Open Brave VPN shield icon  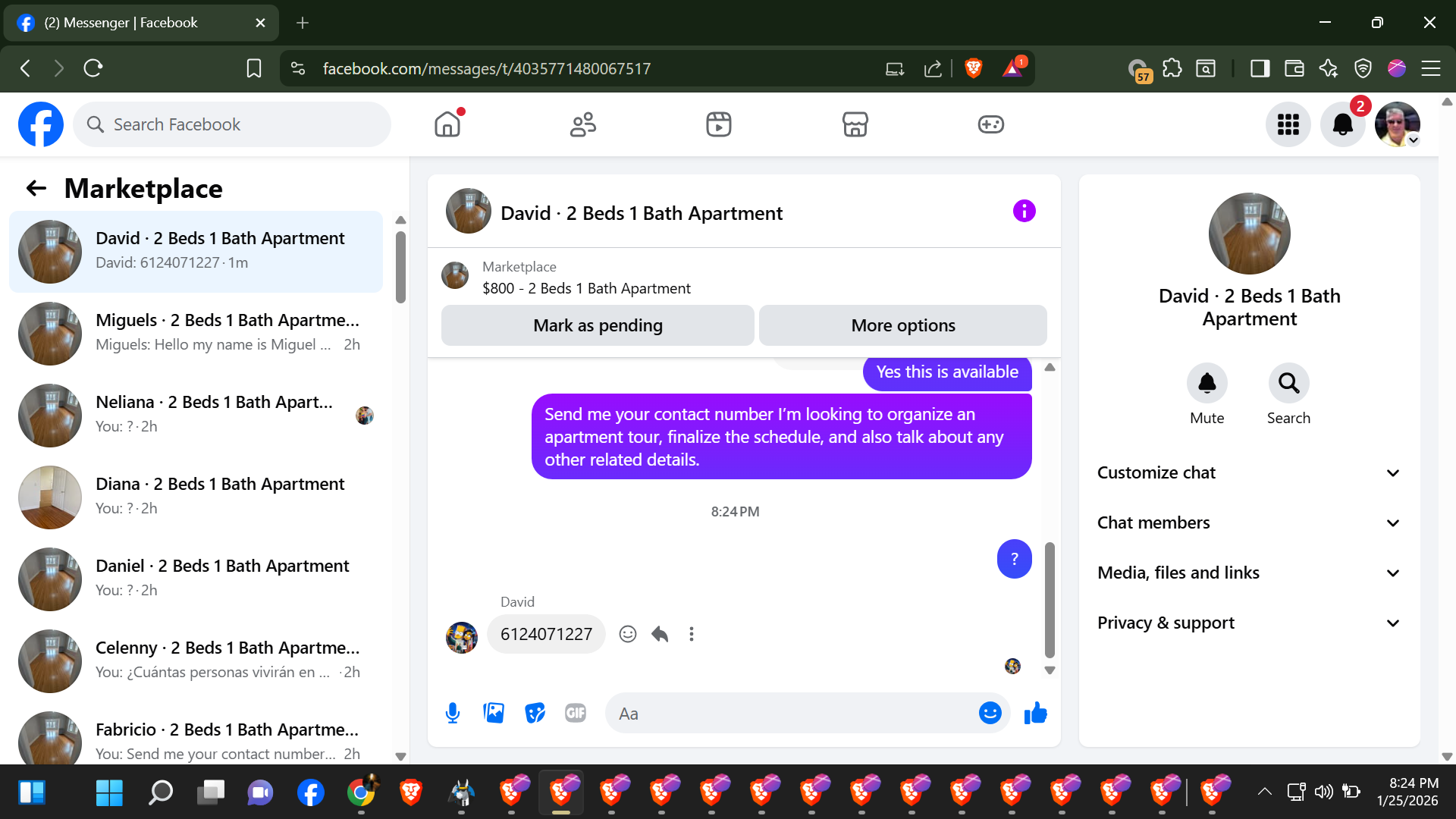(x=1363, y=68)
